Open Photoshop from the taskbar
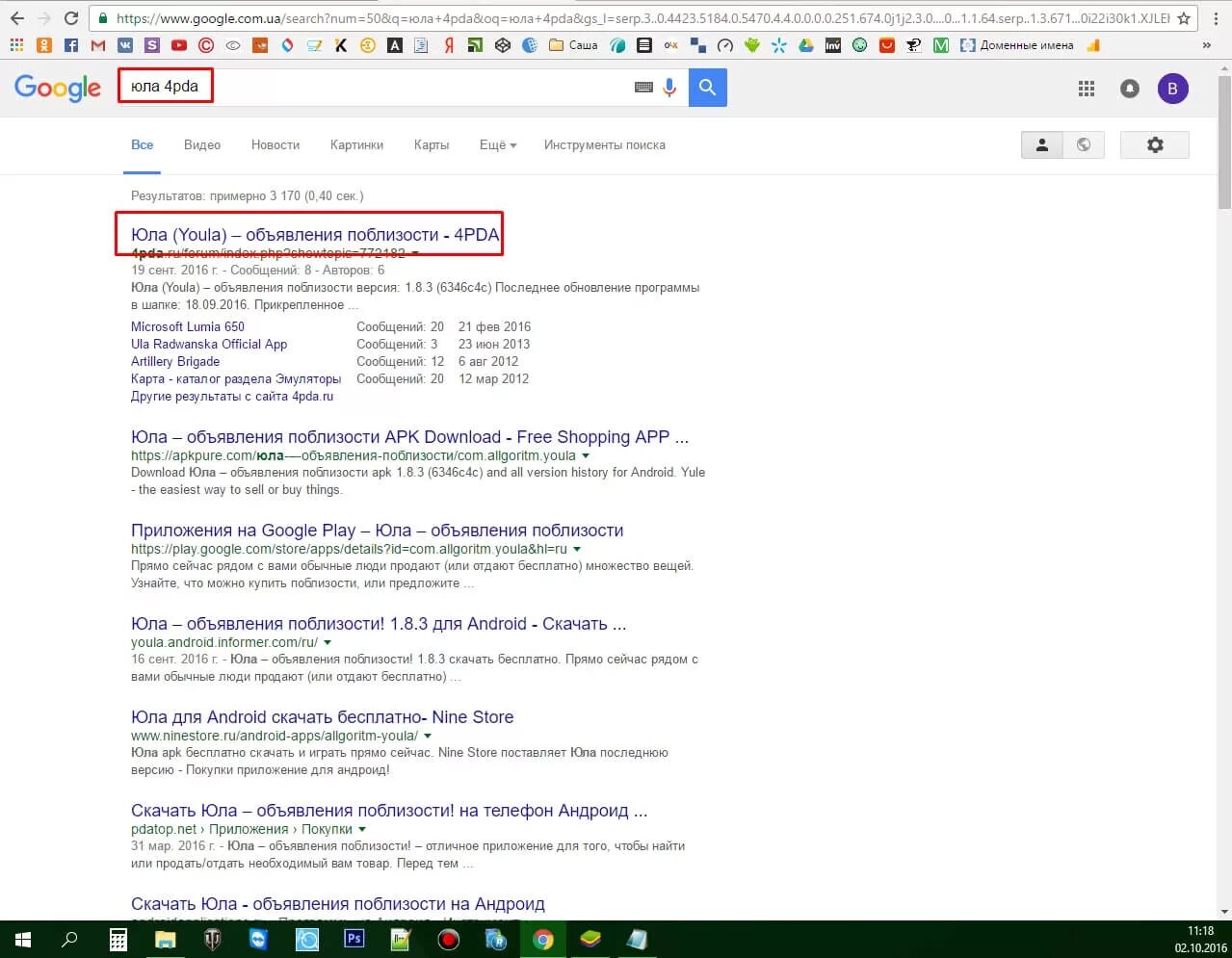The image size is (1232, 958). point(354,940)
